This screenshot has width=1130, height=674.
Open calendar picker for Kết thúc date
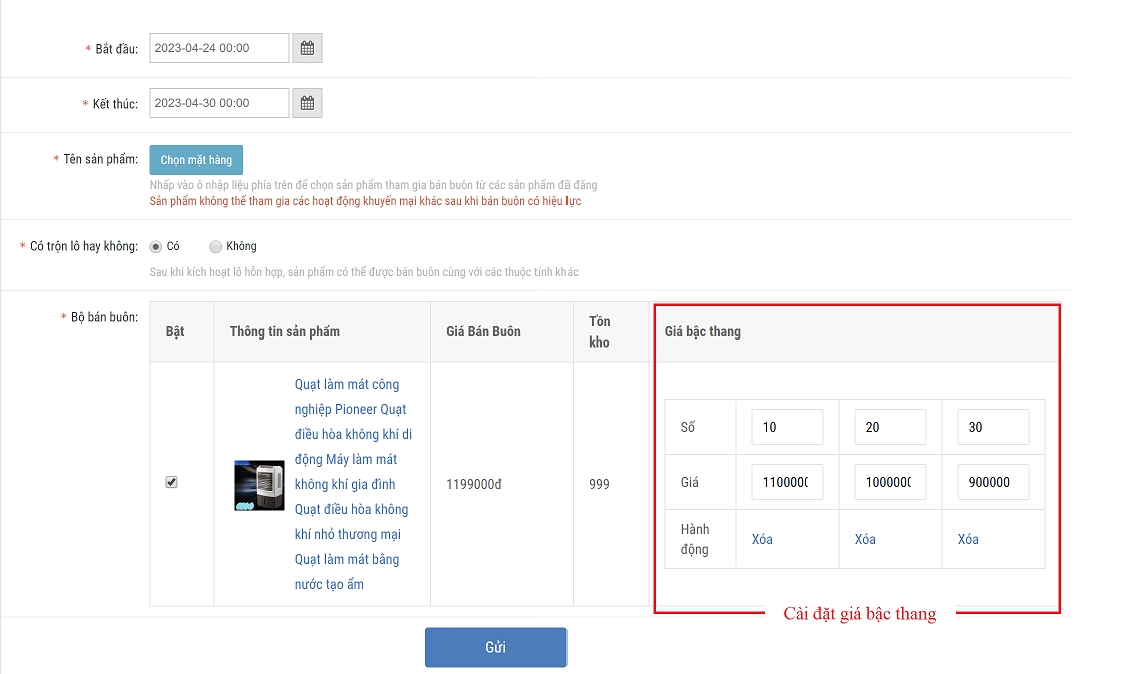pos(308,103)
